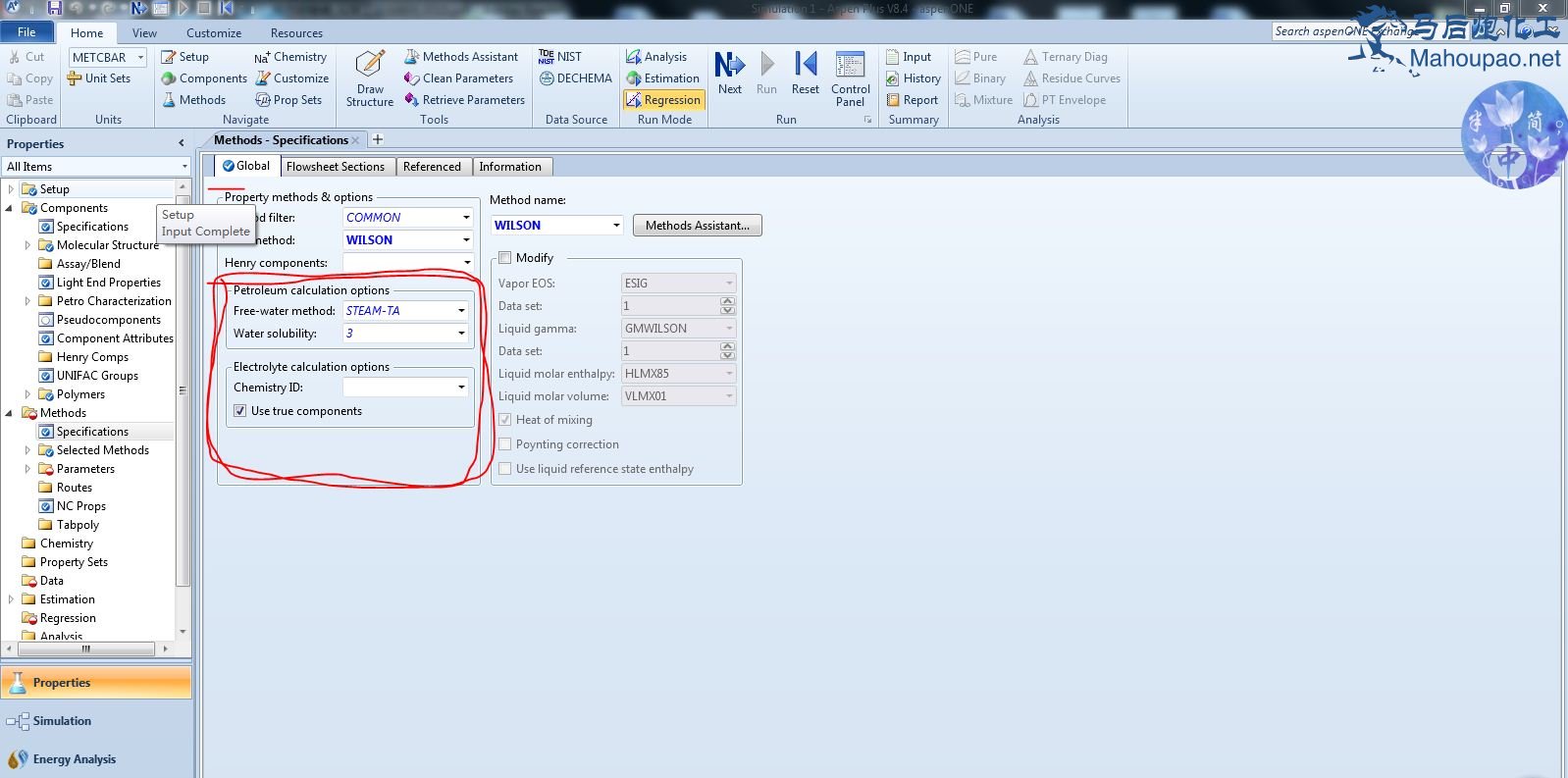Open History summary
1568x778 pixels.
913,78
